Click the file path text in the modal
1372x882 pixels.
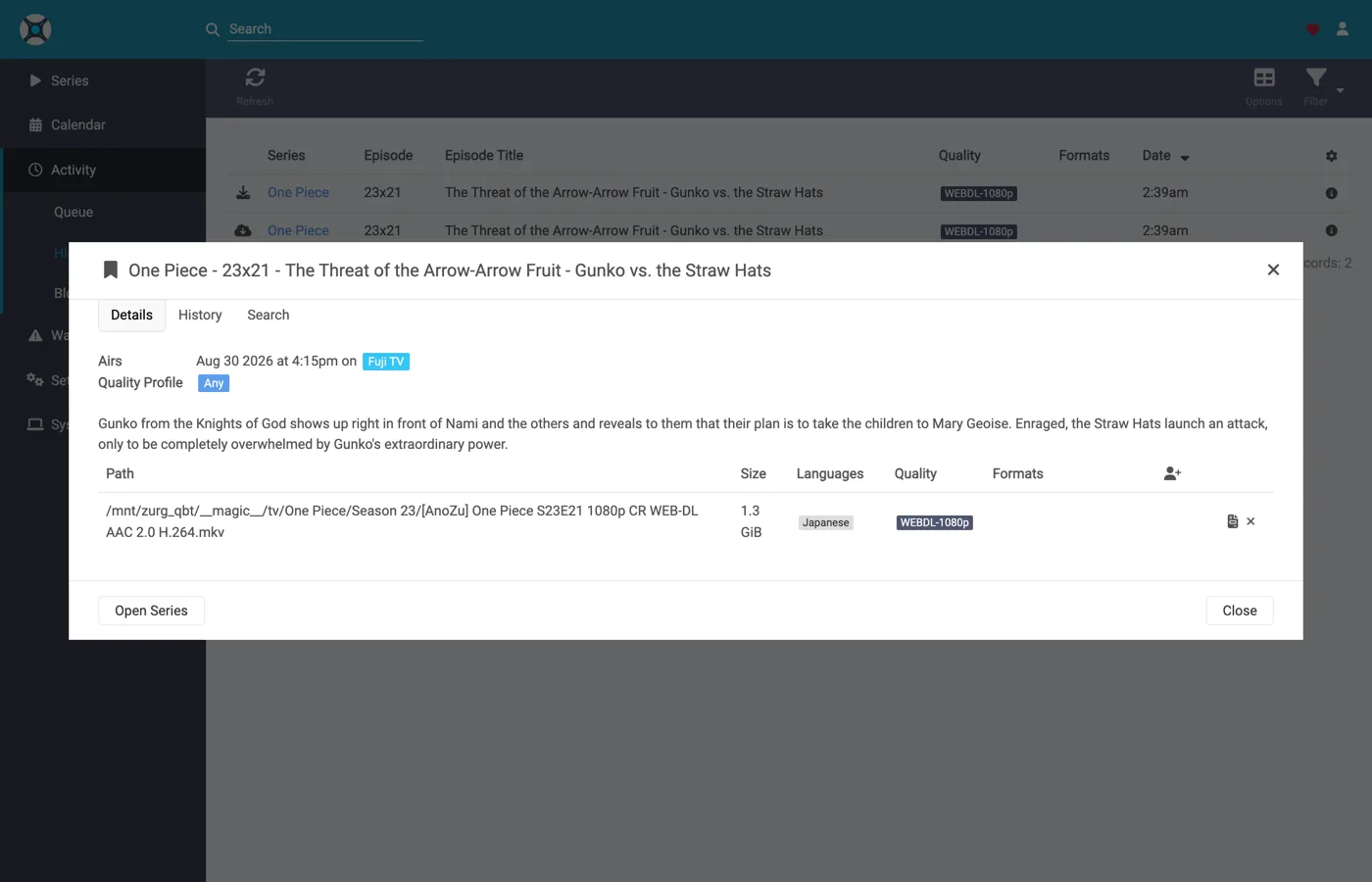click(402, 521)
